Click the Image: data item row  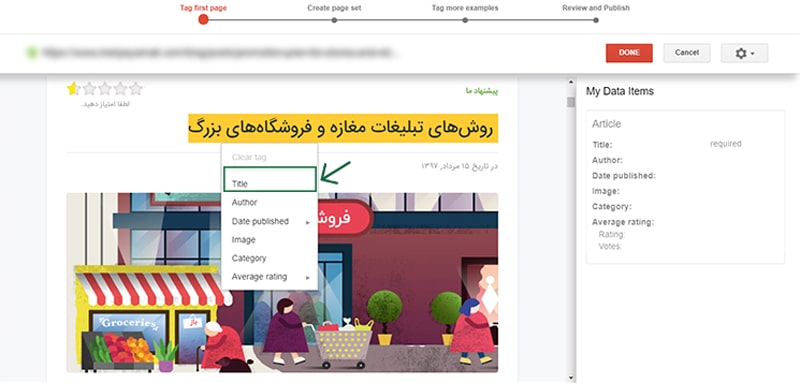606,191
